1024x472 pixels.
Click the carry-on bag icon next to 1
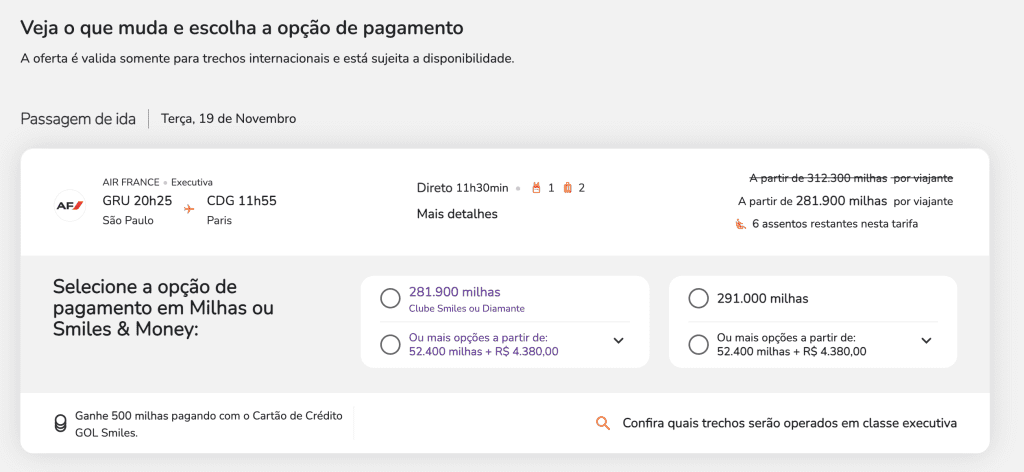click(536, 187)
